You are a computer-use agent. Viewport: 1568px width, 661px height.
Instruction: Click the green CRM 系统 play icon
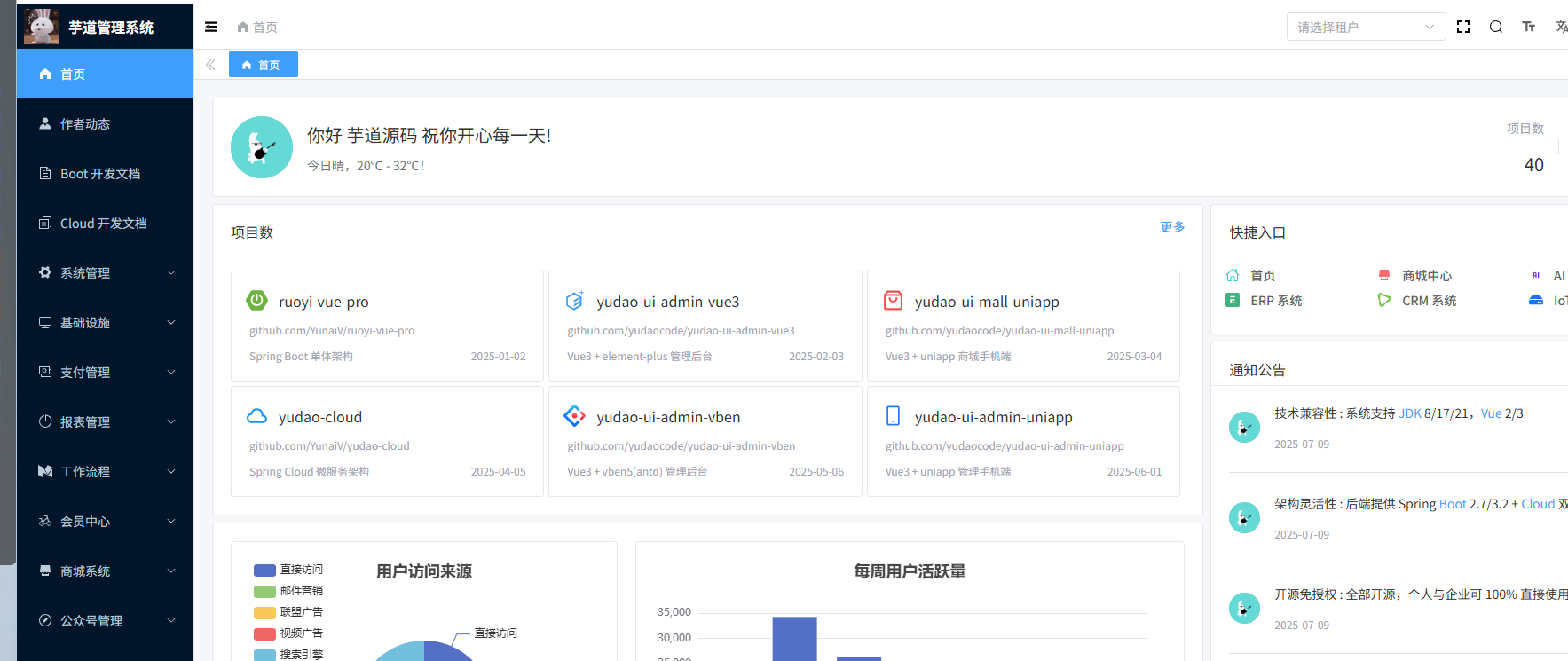tap(1384, 301)
